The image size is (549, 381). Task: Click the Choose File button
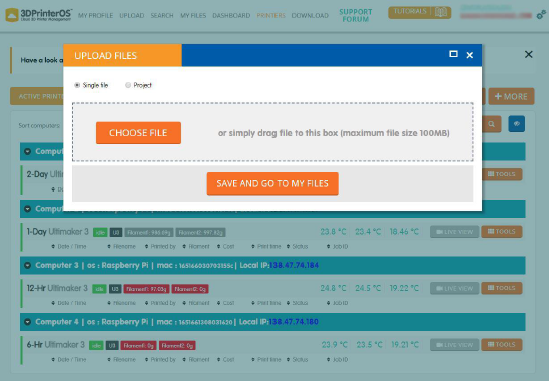[x=138, y=133]
